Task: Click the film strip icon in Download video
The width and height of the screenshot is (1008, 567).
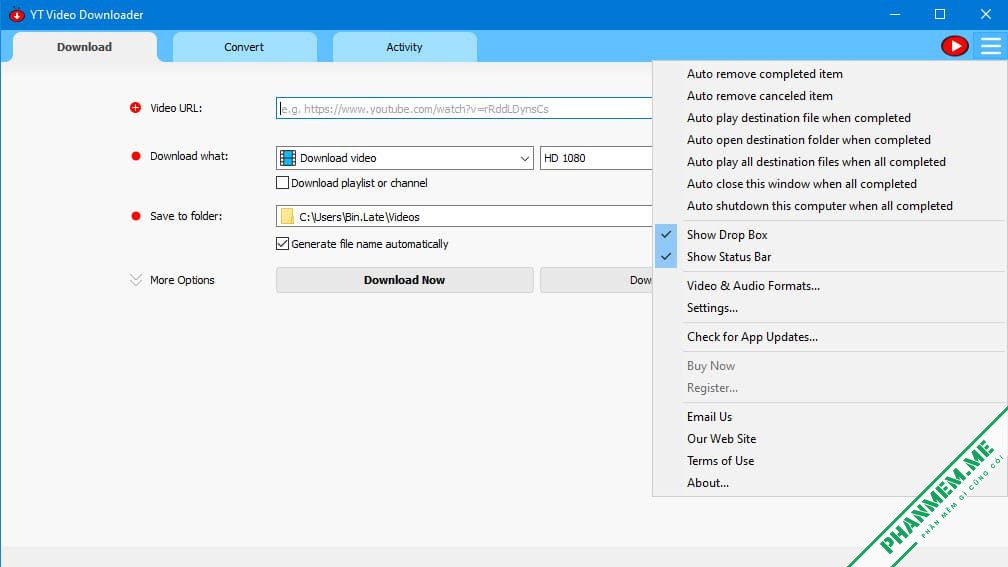Action: click(x=288, y=158)
